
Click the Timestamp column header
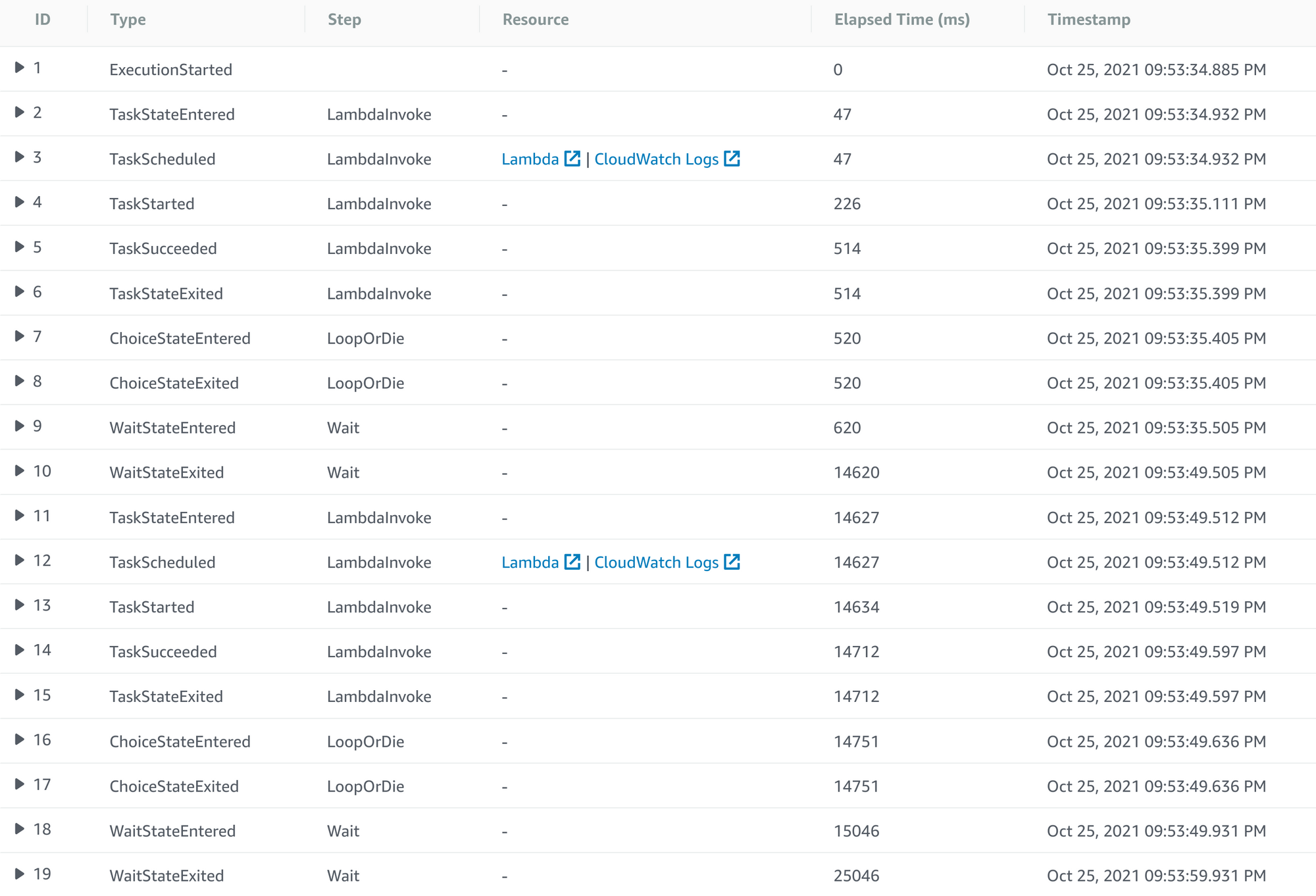1089,20
